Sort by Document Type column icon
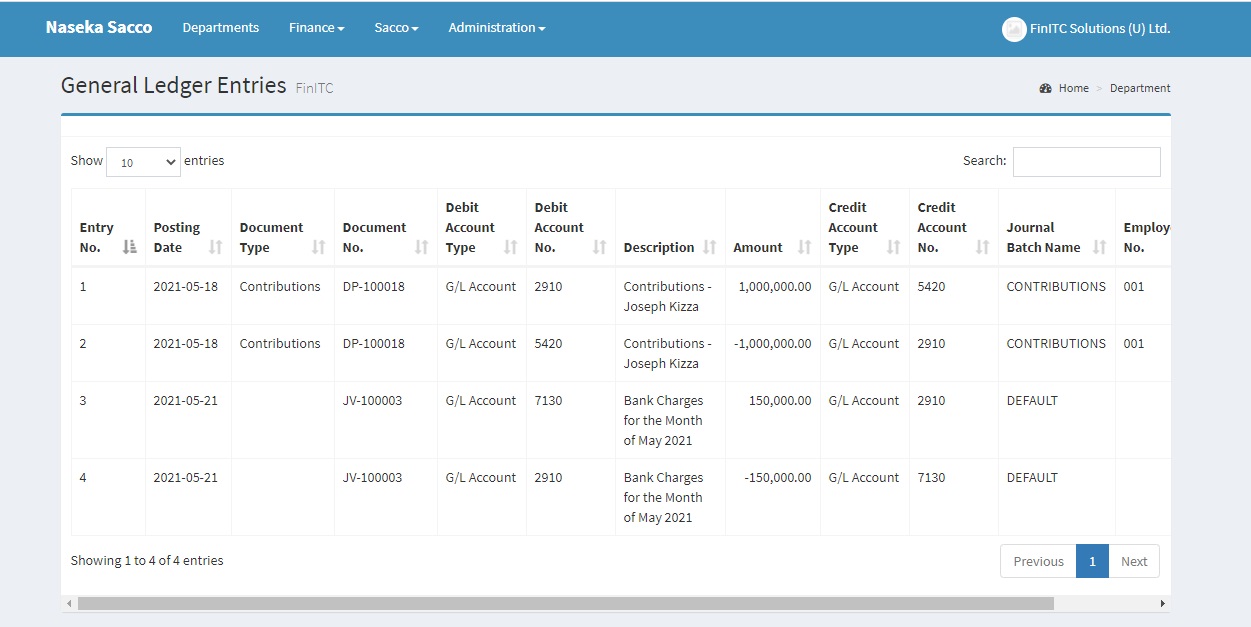The width and height of the screenshot is (1251, 627). pos(318,247)
